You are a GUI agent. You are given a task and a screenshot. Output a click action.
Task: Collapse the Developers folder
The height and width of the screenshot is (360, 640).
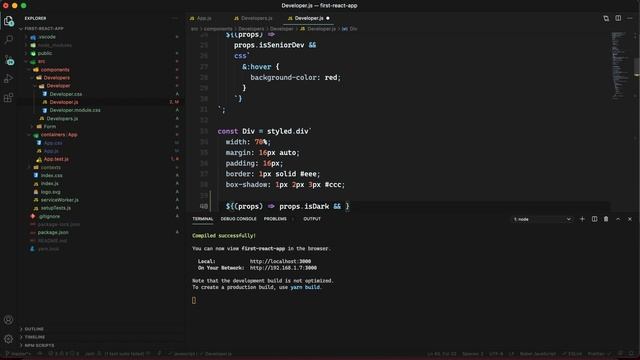(56, 78)
